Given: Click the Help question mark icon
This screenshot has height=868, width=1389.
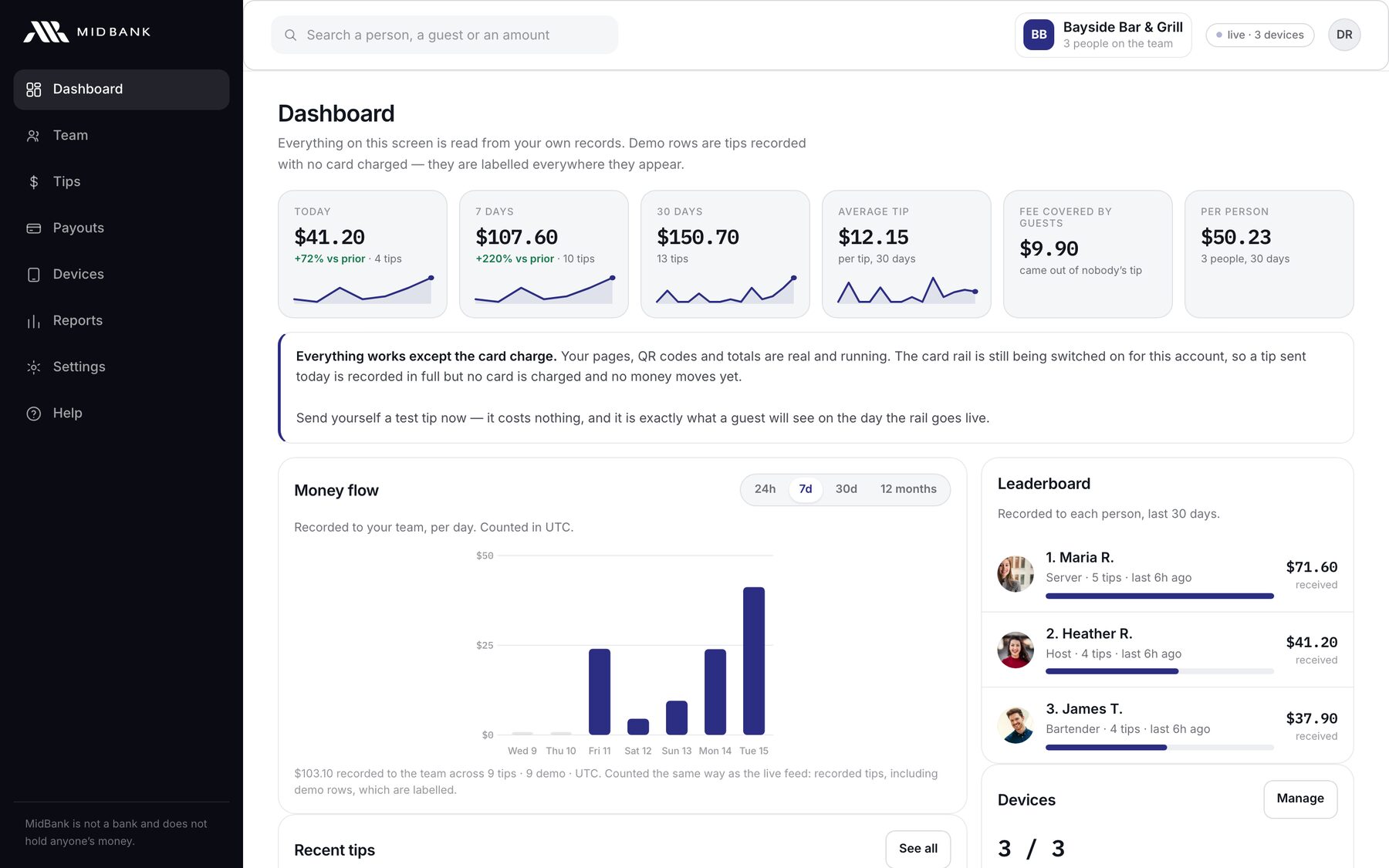Looking at the screenshot, I should [33, 414].
